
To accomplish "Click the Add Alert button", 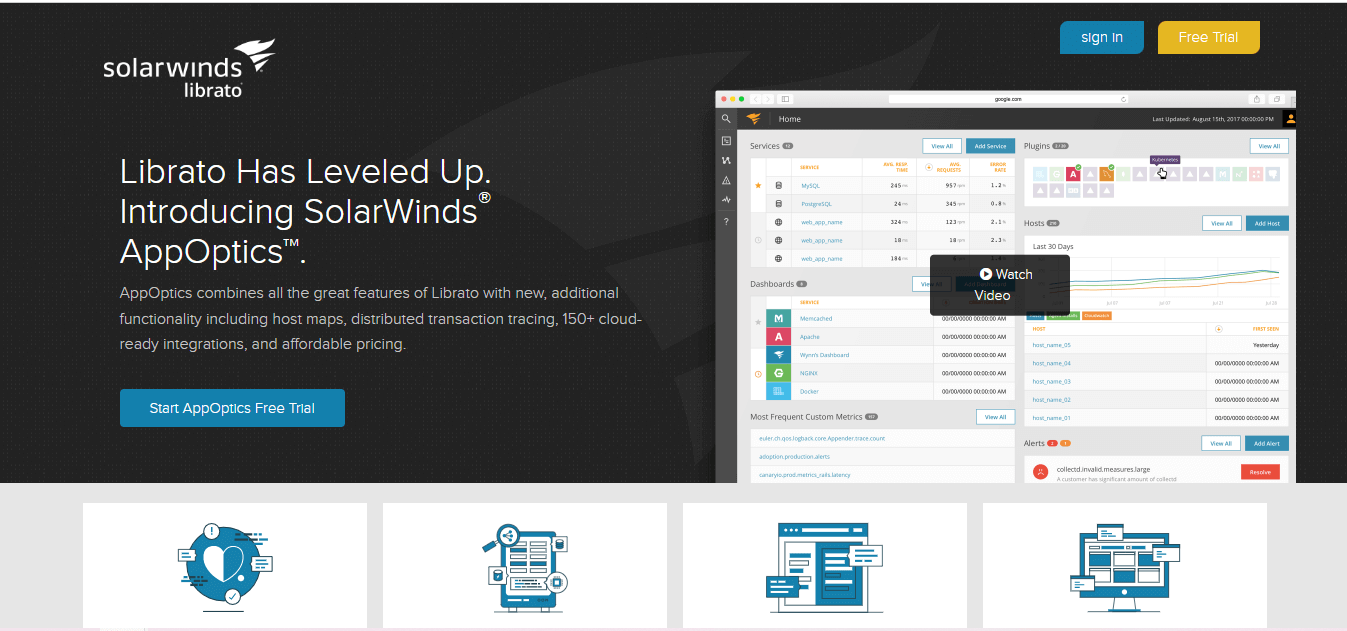I will point(1267,443).
